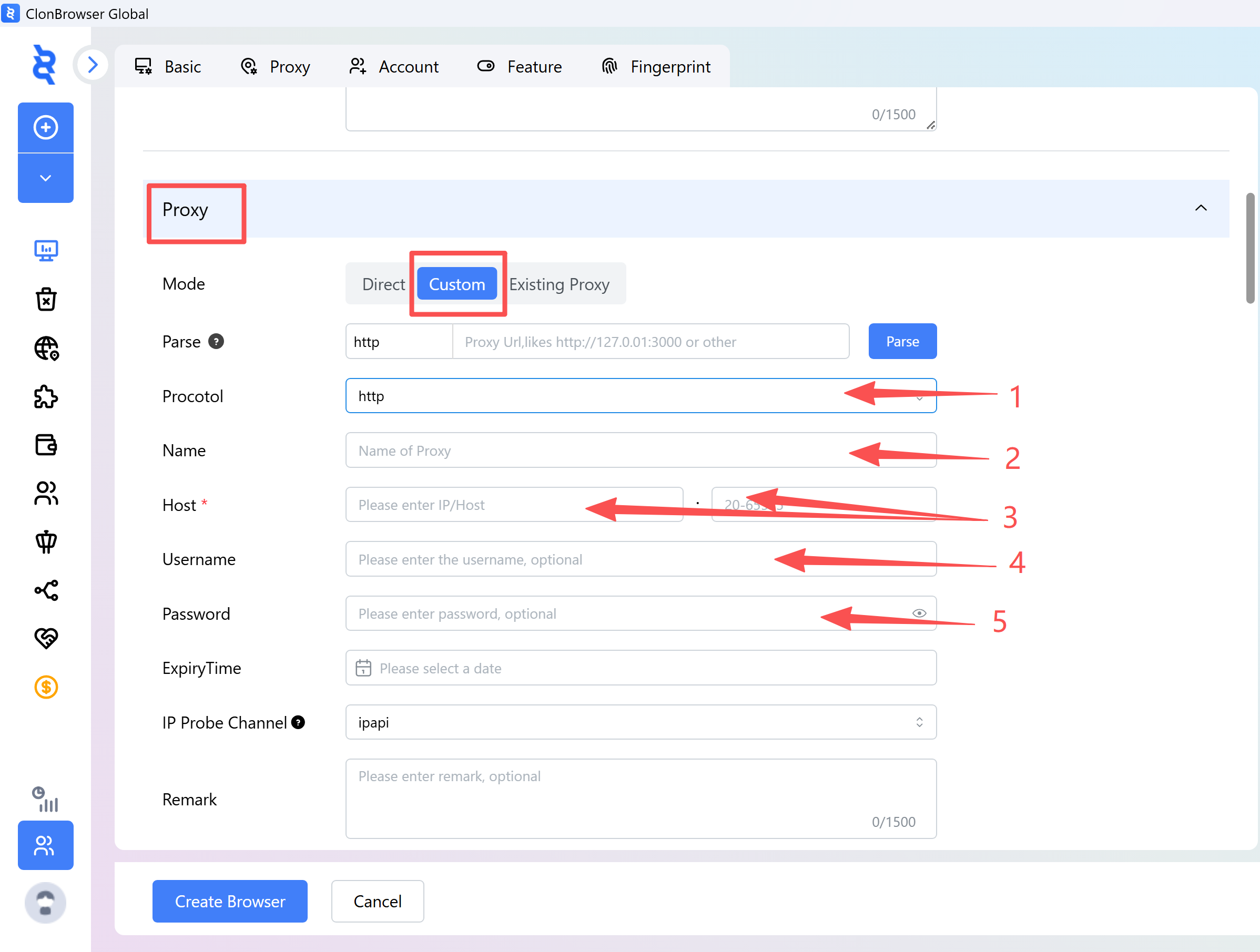Open the wallet icon in sidebar

(x=46, y=445)
